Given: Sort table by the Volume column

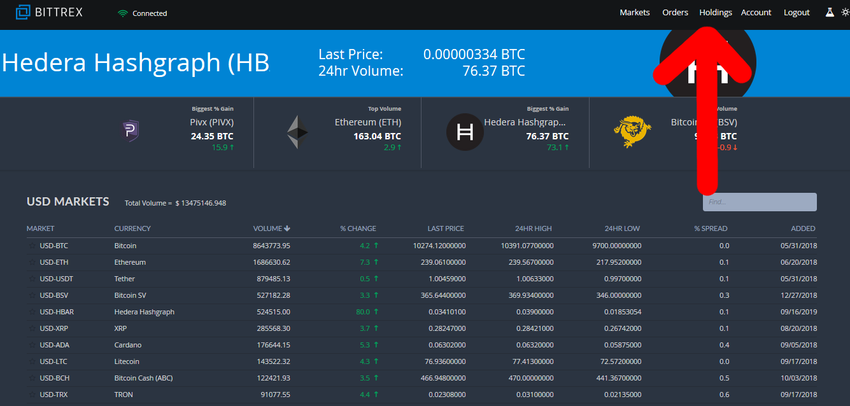Looking at the screenshot, I should [271, 229].
